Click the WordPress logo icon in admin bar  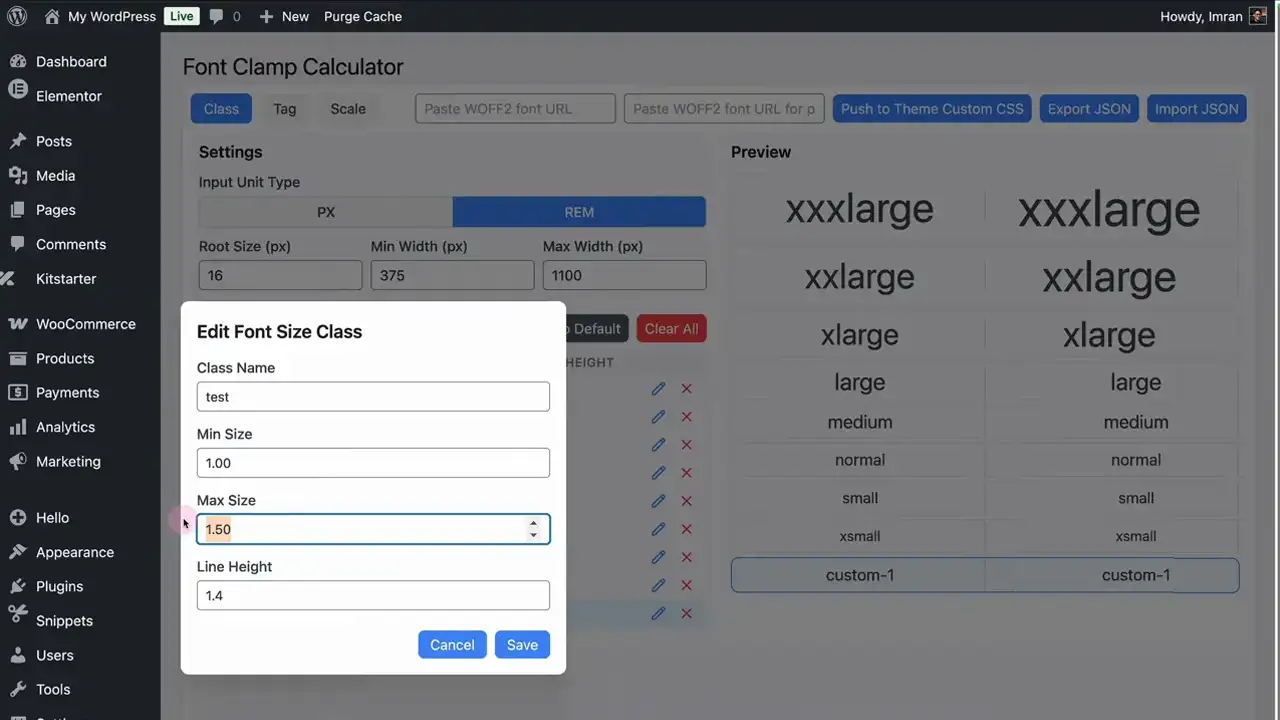pos(17,17)
